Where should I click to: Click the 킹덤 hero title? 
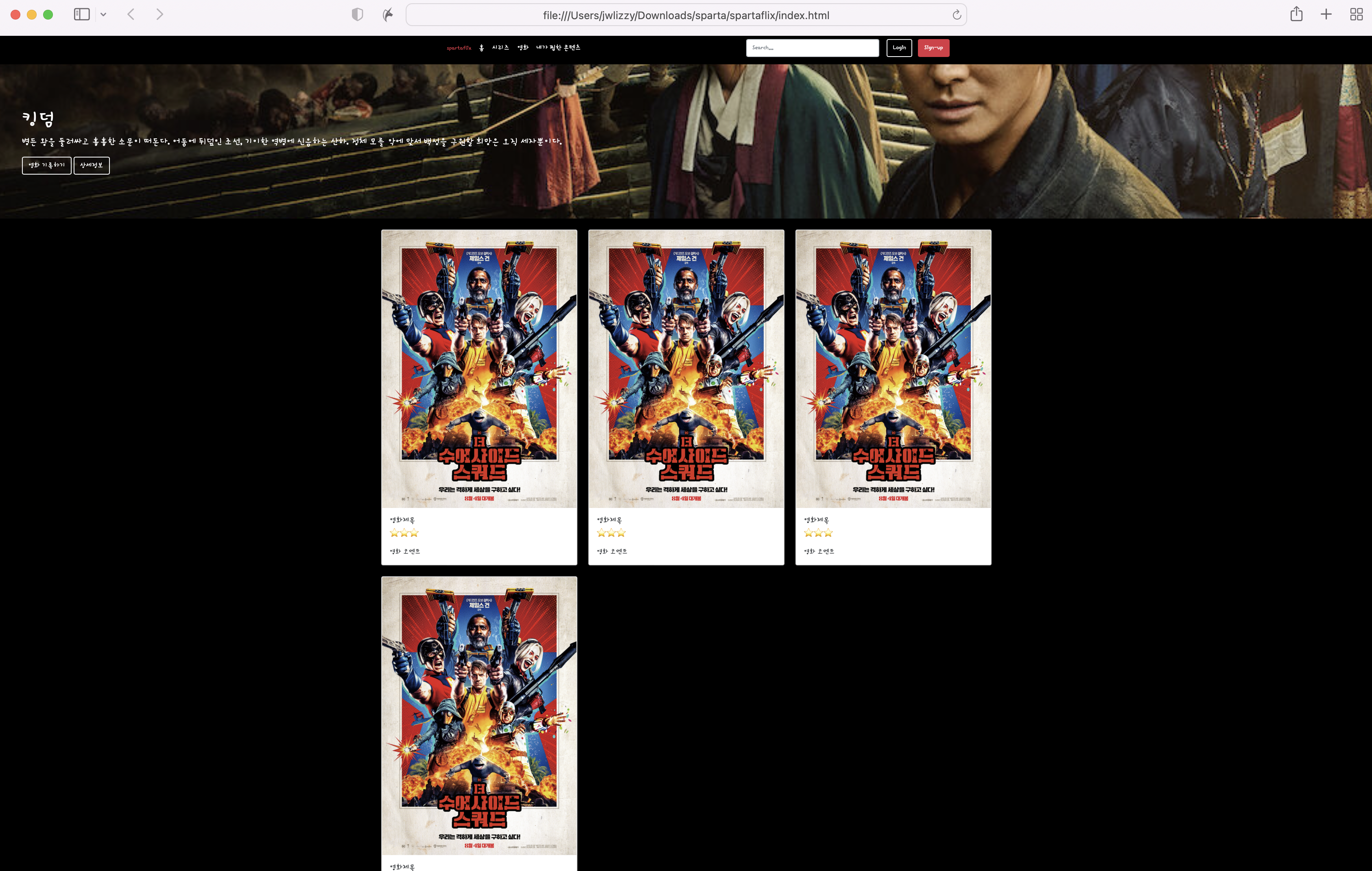(38, 118)
